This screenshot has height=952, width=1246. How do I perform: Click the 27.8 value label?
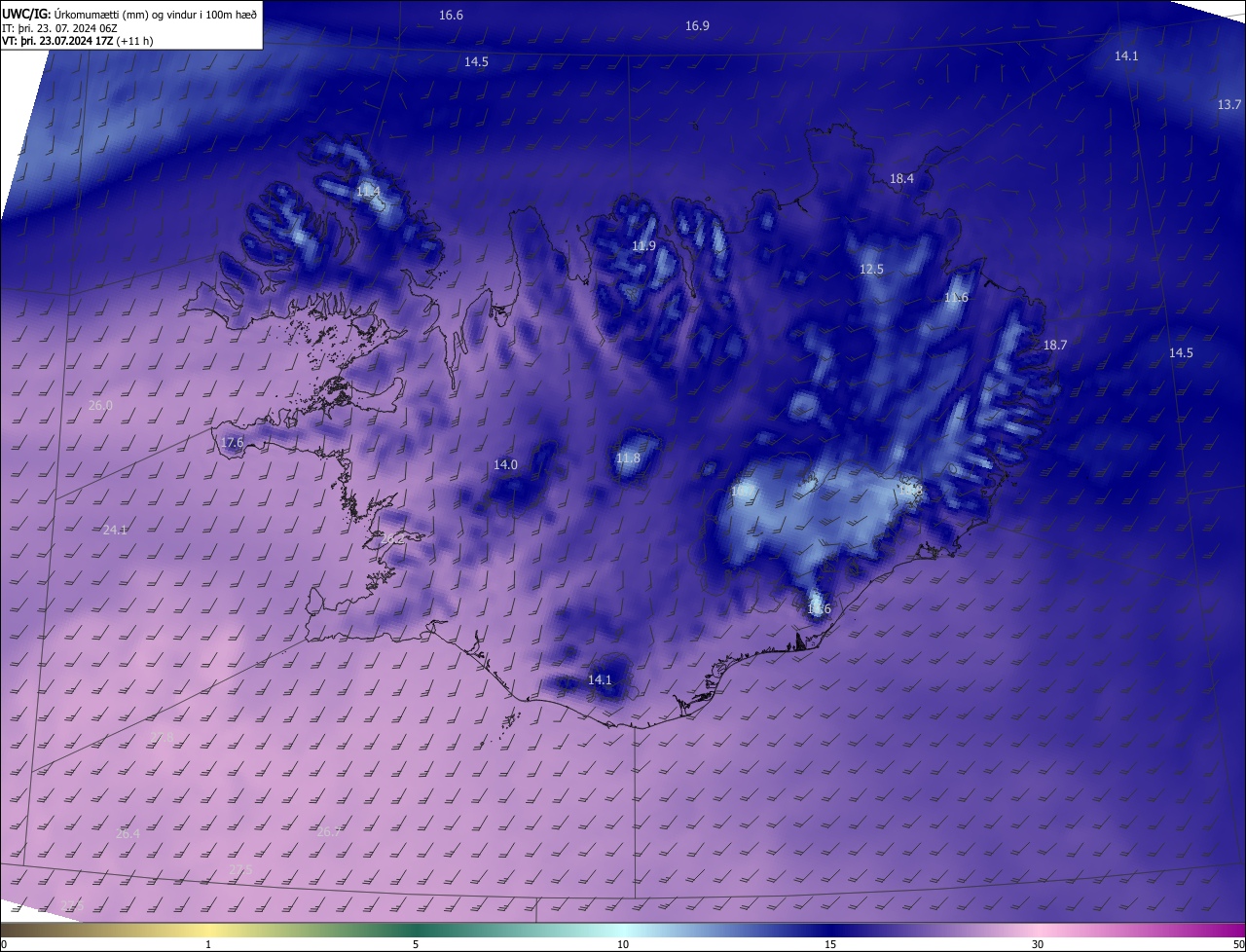click(162, 737)
